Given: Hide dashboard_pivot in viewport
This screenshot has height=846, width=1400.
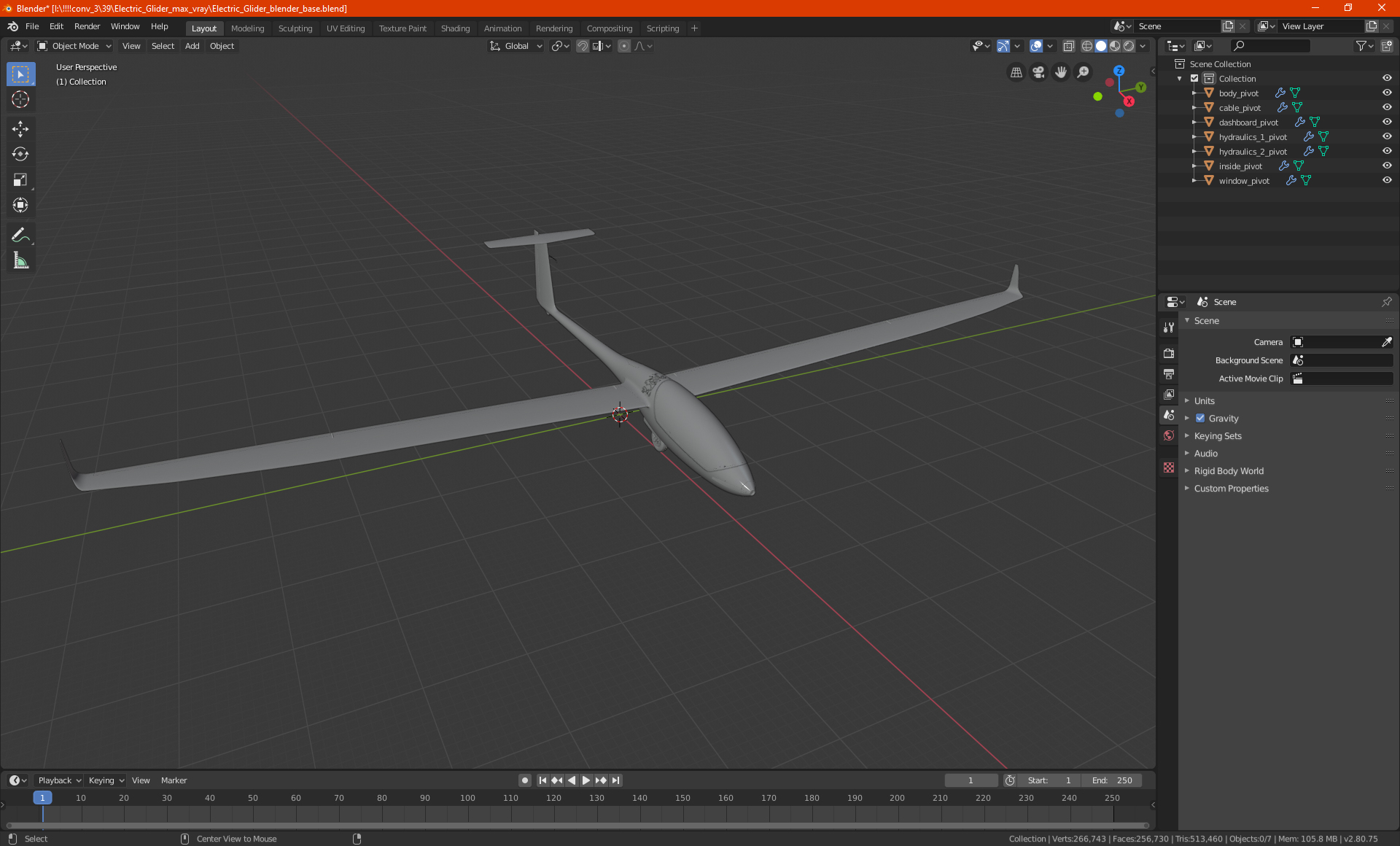Looking at the screenshot, I should click(x=1387, y=123).
